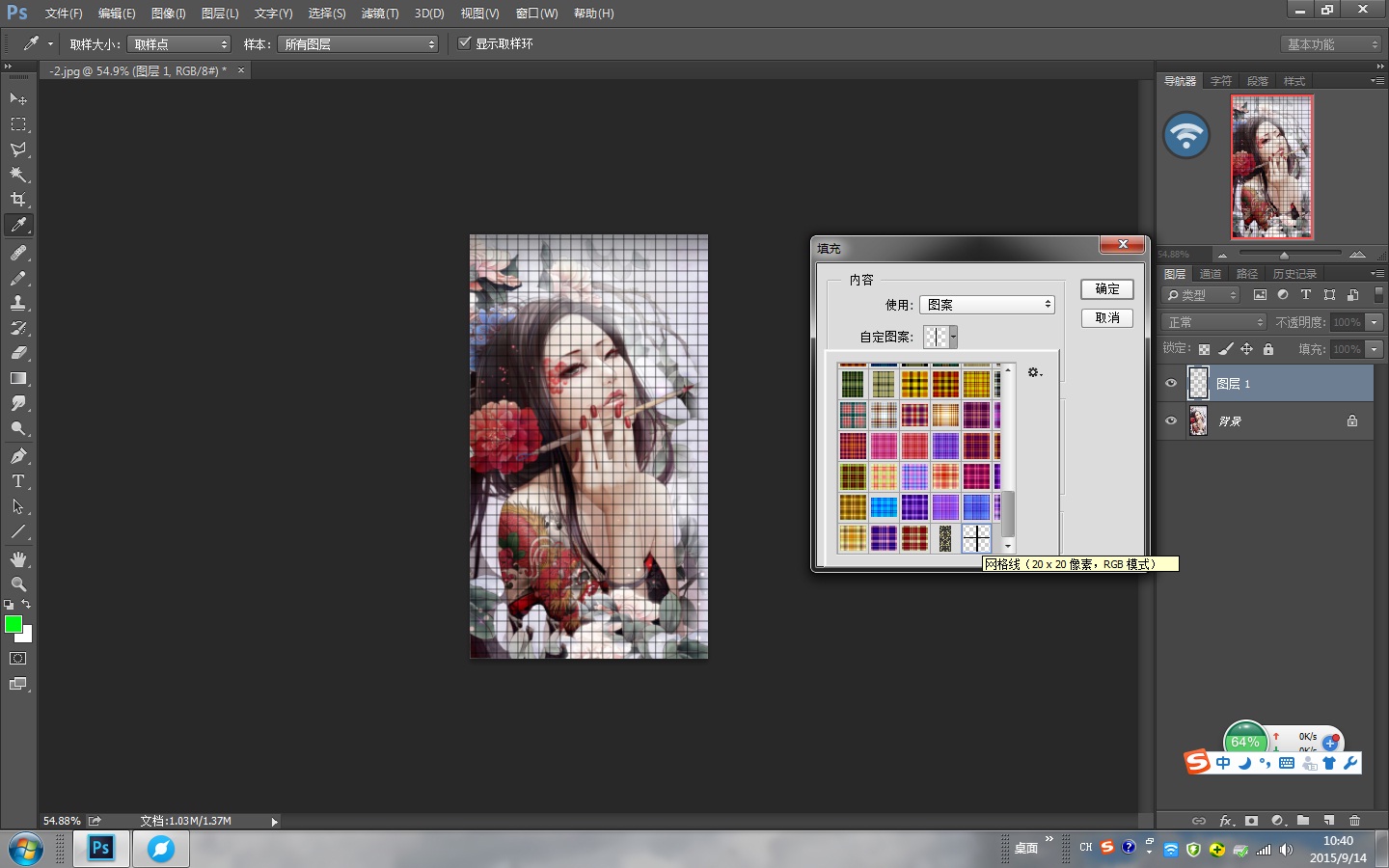
Task: Click the navigator zoom slider handle
Action: pos(1284,256)
